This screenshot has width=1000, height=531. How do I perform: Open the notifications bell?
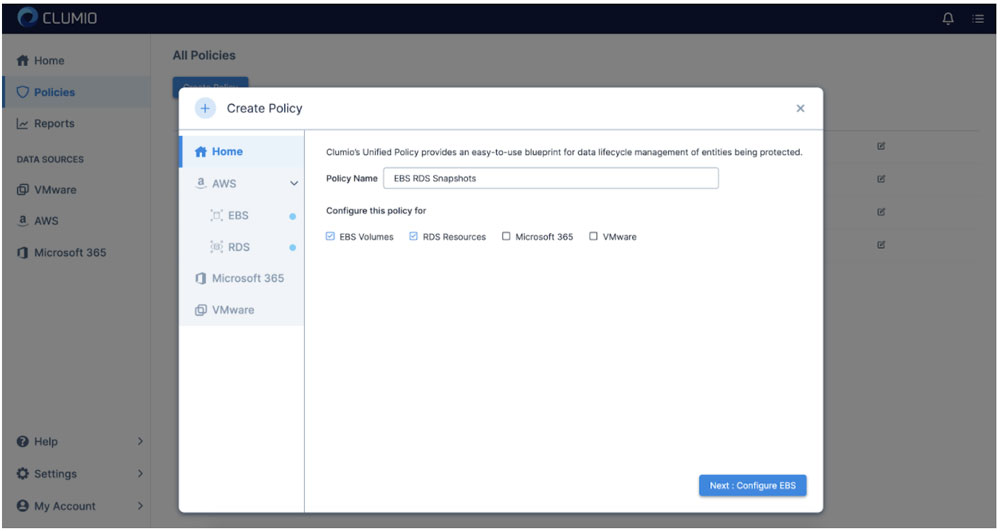click(x=948, y=18)
